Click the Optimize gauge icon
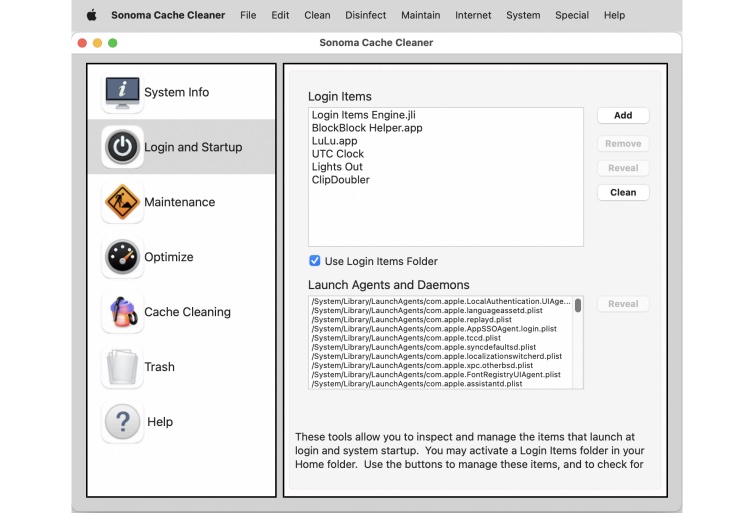Image resolution: width=748 pixels, height=513 pixels. pyautogui.click(x=123, y=257)
